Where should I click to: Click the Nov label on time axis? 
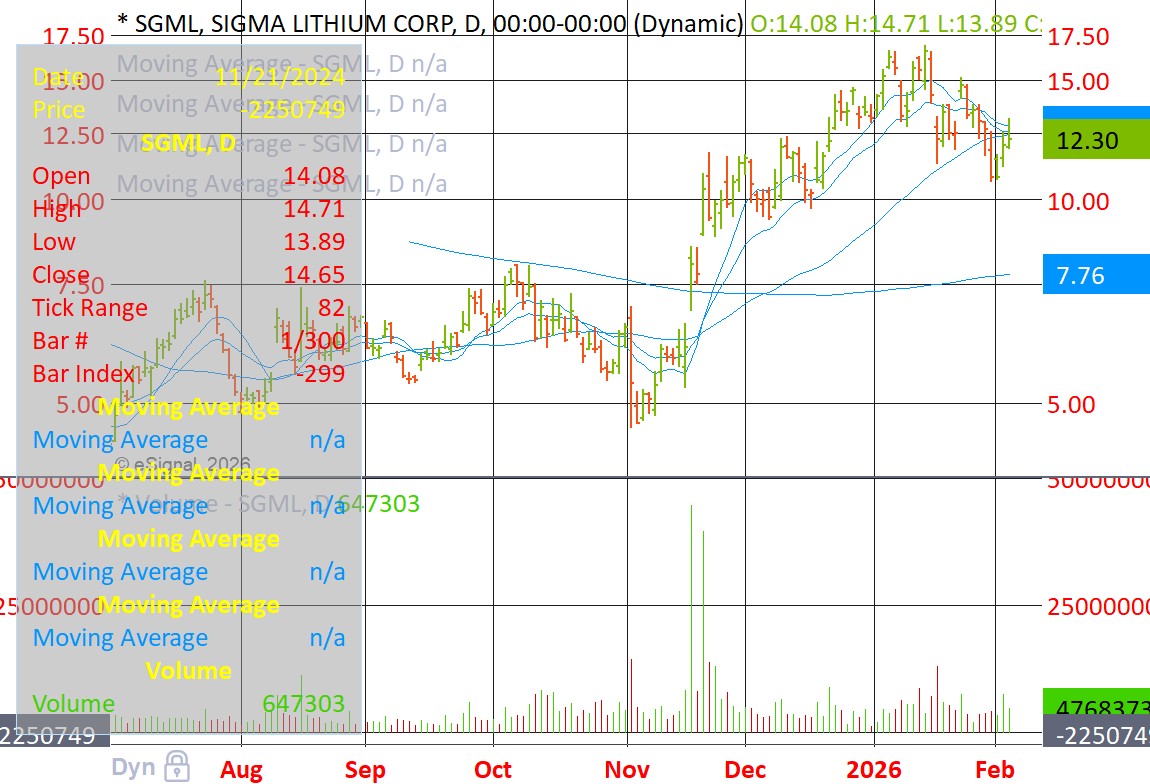(627, 769)
